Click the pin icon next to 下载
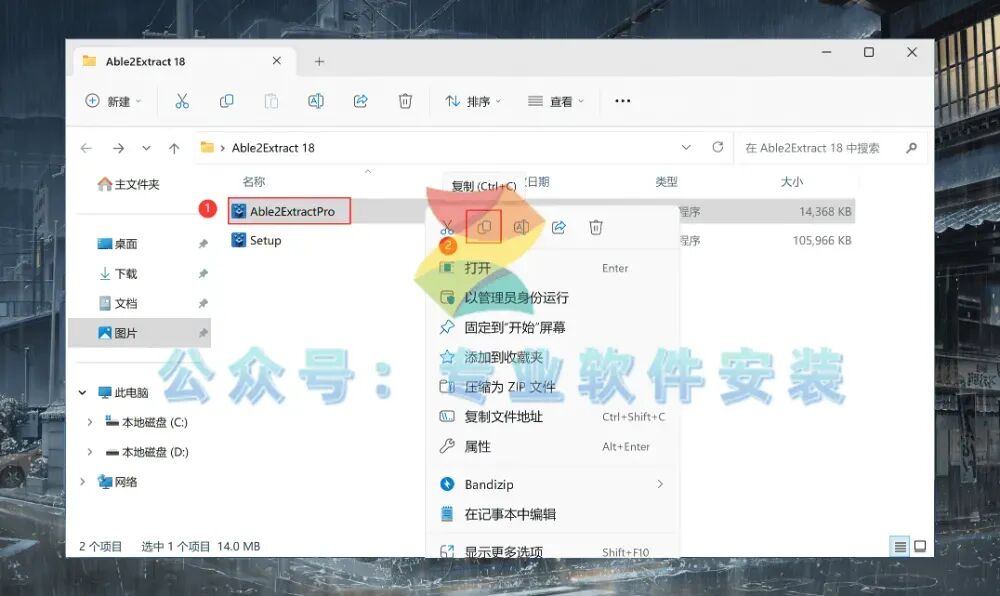 pos(203,273)
